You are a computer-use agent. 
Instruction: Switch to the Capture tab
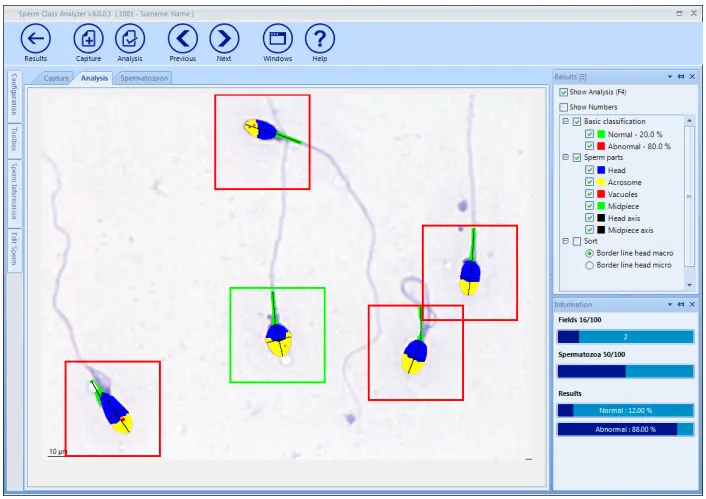(x=56, y=78)
